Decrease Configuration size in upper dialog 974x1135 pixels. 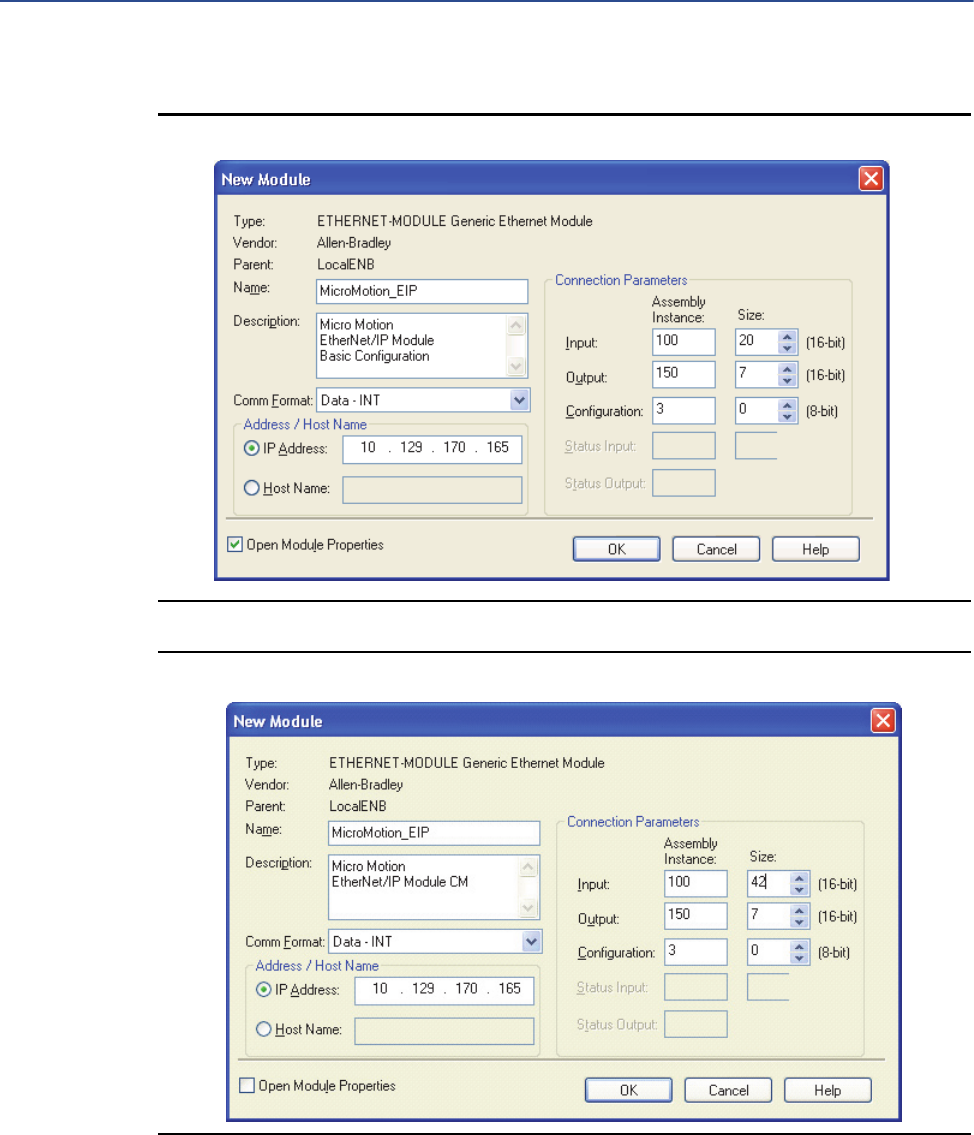point(787,417)
